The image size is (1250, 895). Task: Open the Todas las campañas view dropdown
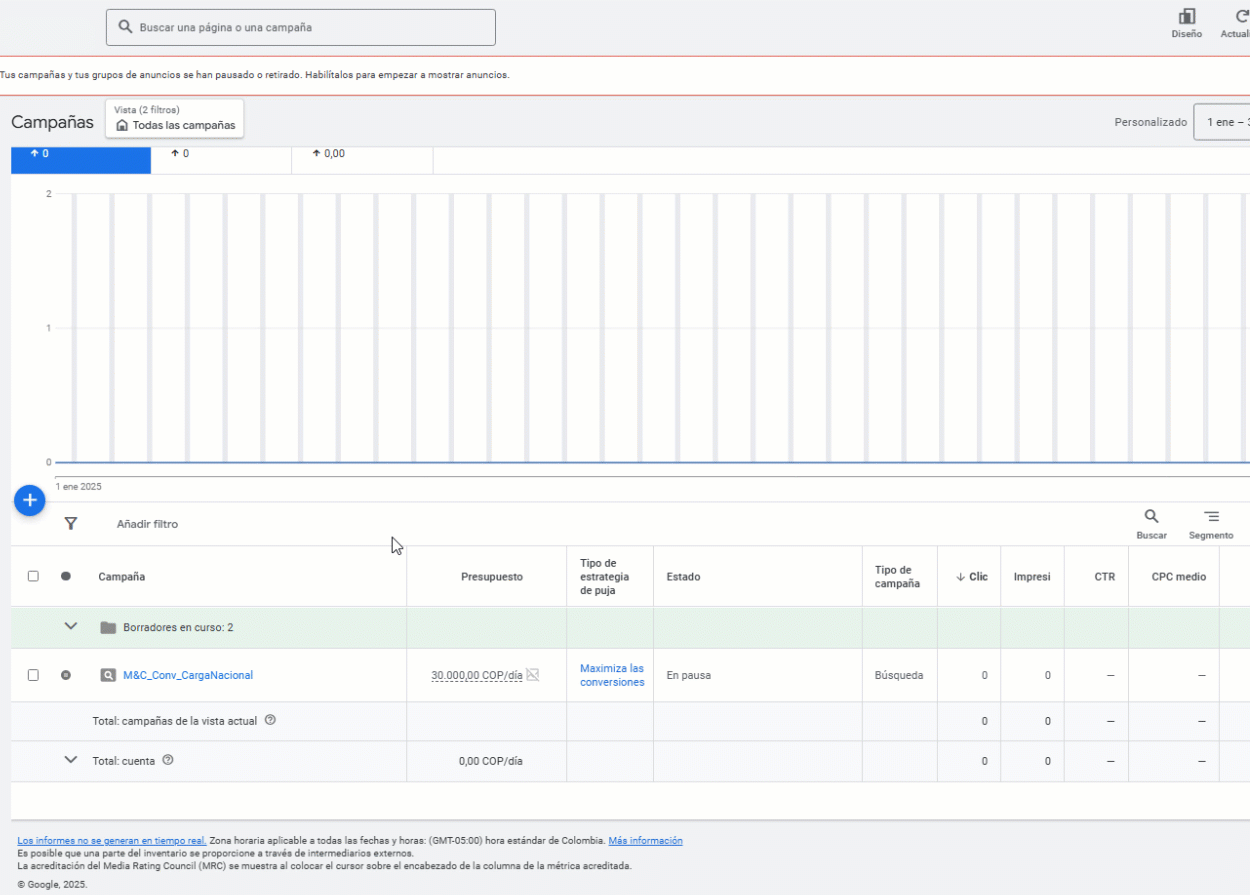pyautogui.click(x=175, y=119)
